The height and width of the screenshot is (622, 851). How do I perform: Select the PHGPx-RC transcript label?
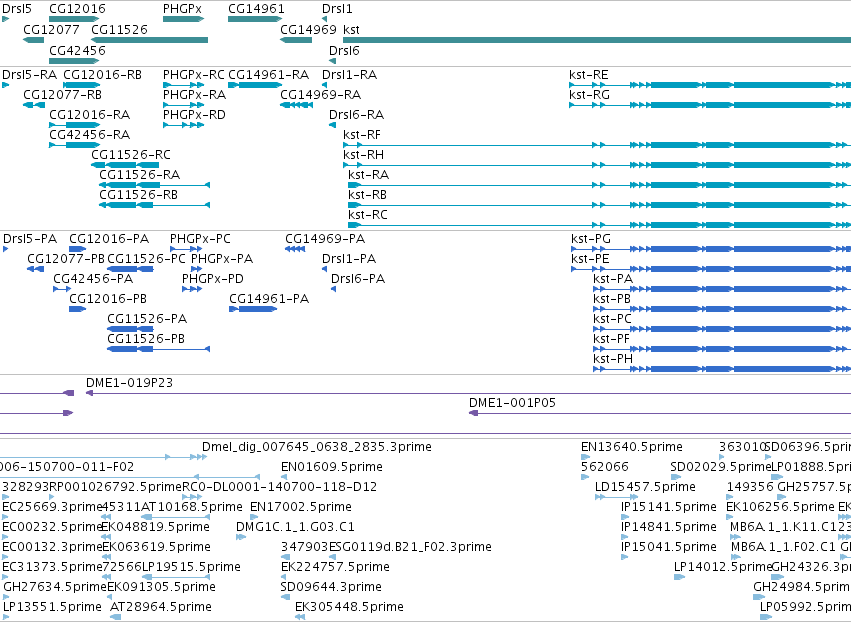pos(194,74)
